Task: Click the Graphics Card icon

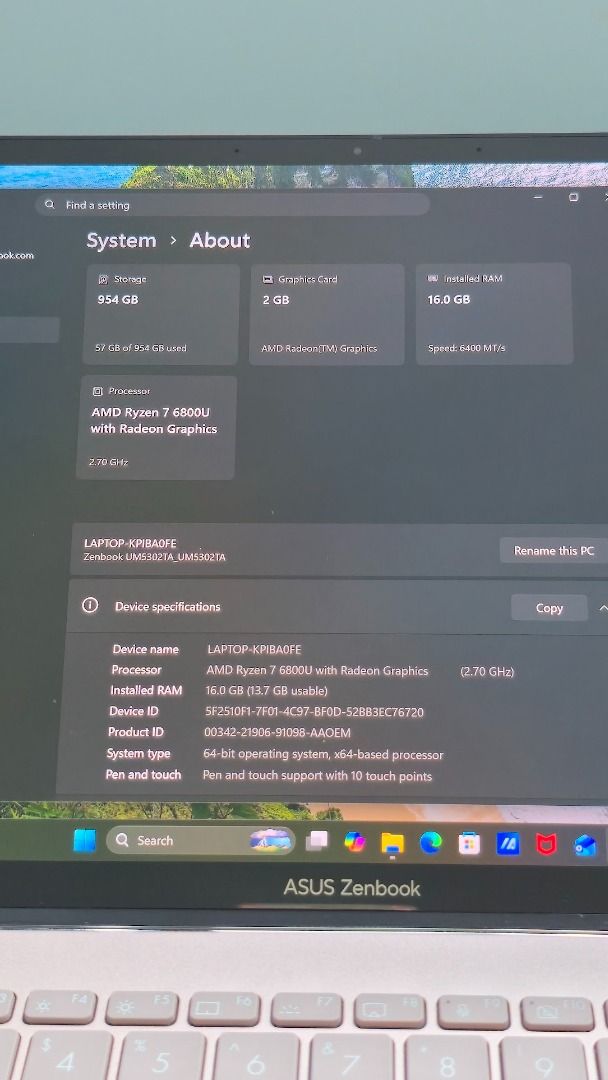Action: 269,279
